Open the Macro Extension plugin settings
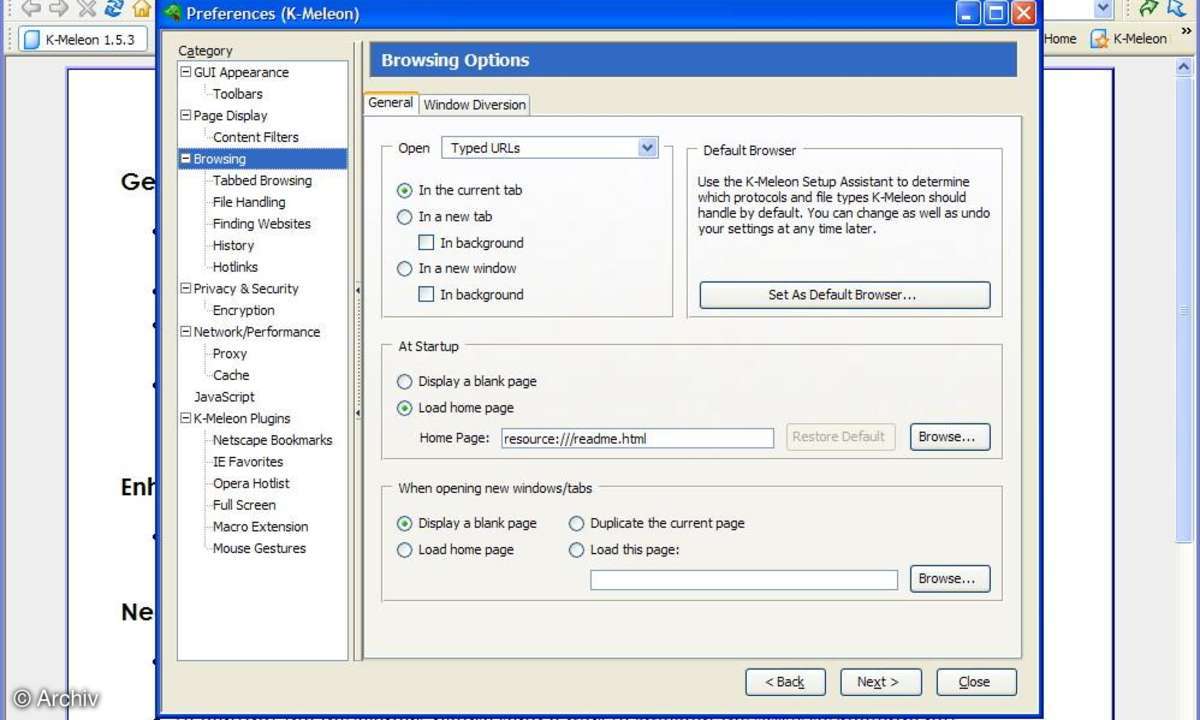The image size is (1200, 720). point(260,527)
